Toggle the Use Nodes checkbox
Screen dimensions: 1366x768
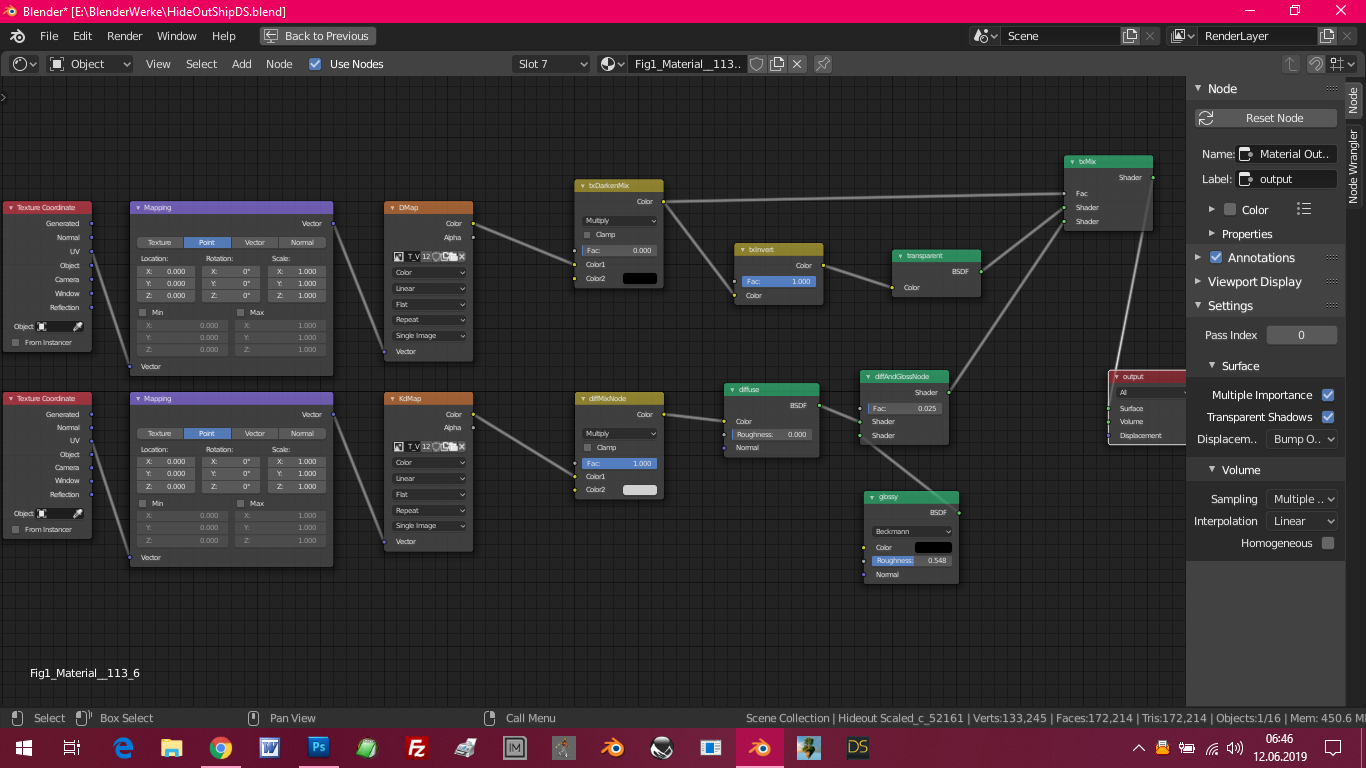point(316,64)
